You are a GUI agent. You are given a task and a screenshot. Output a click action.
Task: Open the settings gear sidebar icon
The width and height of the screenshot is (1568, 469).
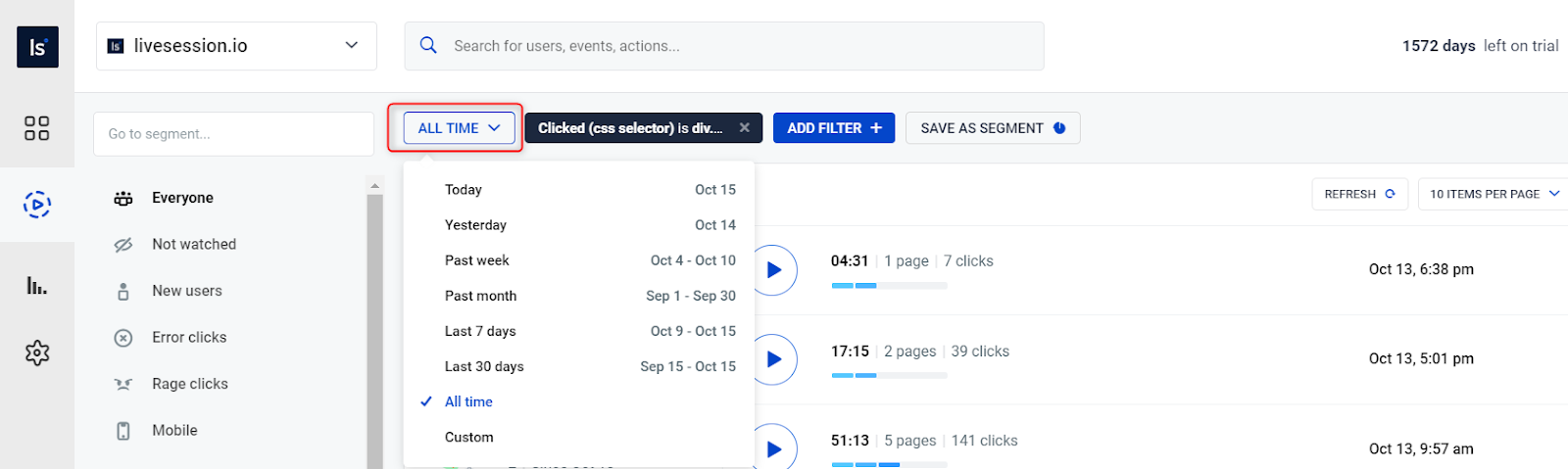pyautogui.click(x=37, y=352)
